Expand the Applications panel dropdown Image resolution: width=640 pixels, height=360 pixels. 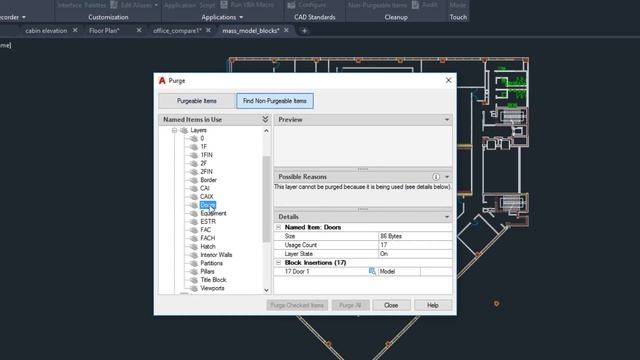[x=241, y=17]
